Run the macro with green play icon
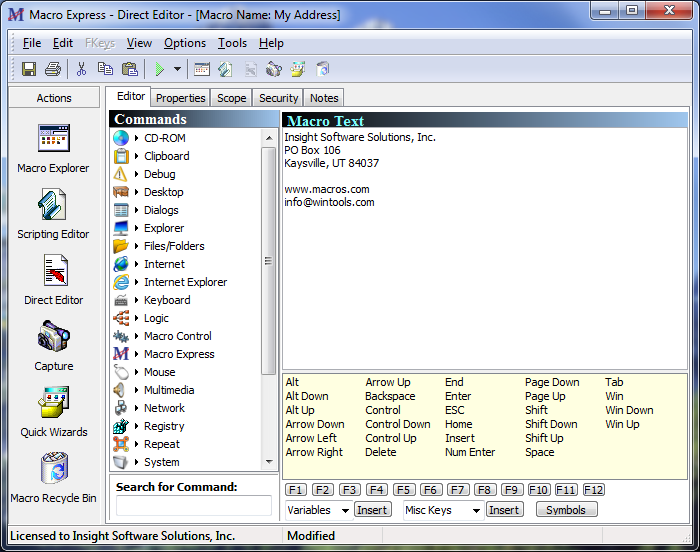This screenshot has width=700, height=552. [159, 69]
